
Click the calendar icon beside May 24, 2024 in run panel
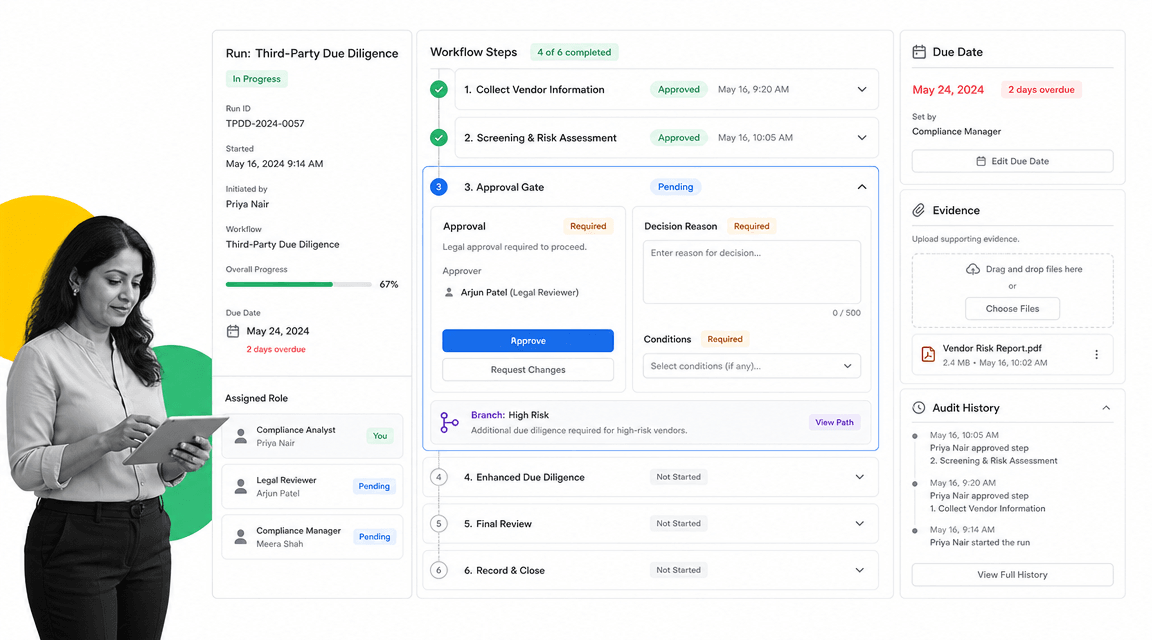tap(233, 331)
